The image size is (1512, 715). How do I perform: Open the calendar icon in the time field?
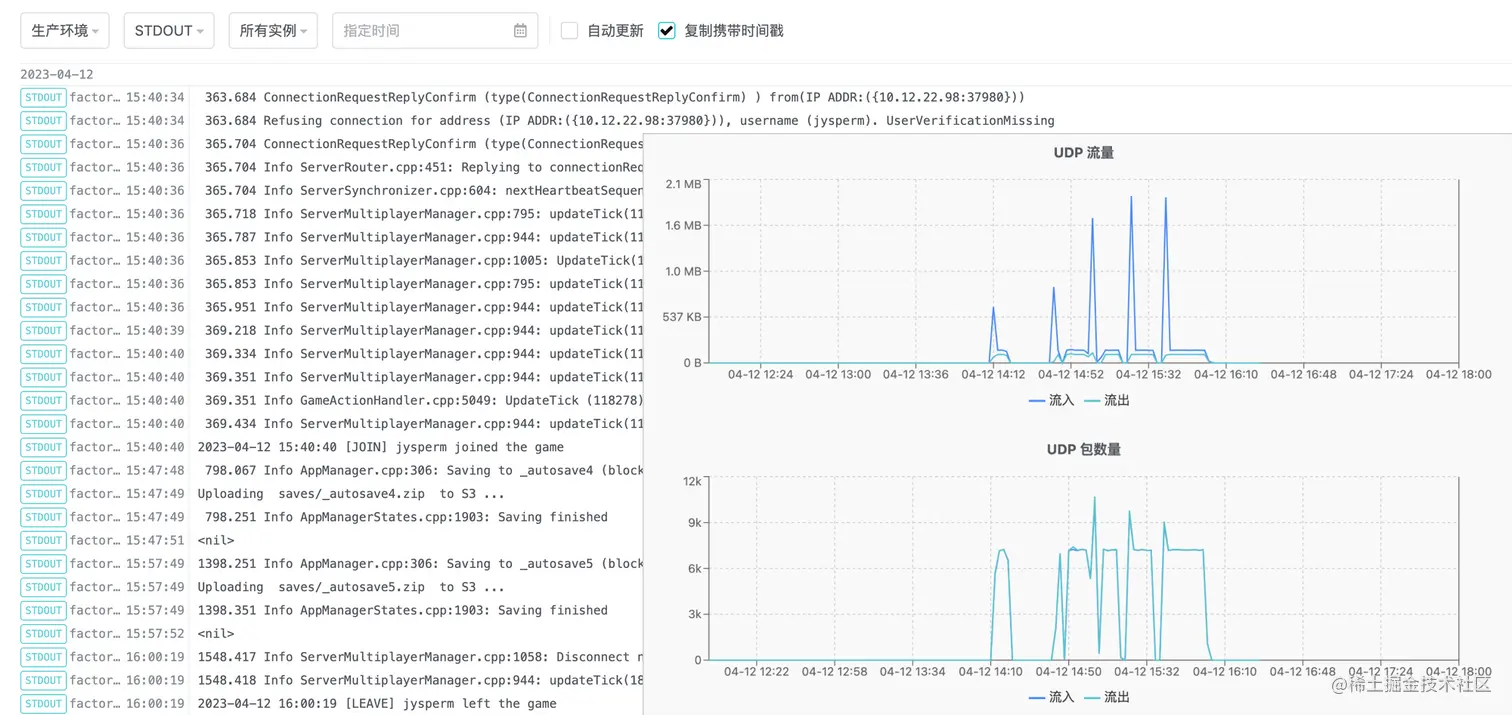pos(520,31)
